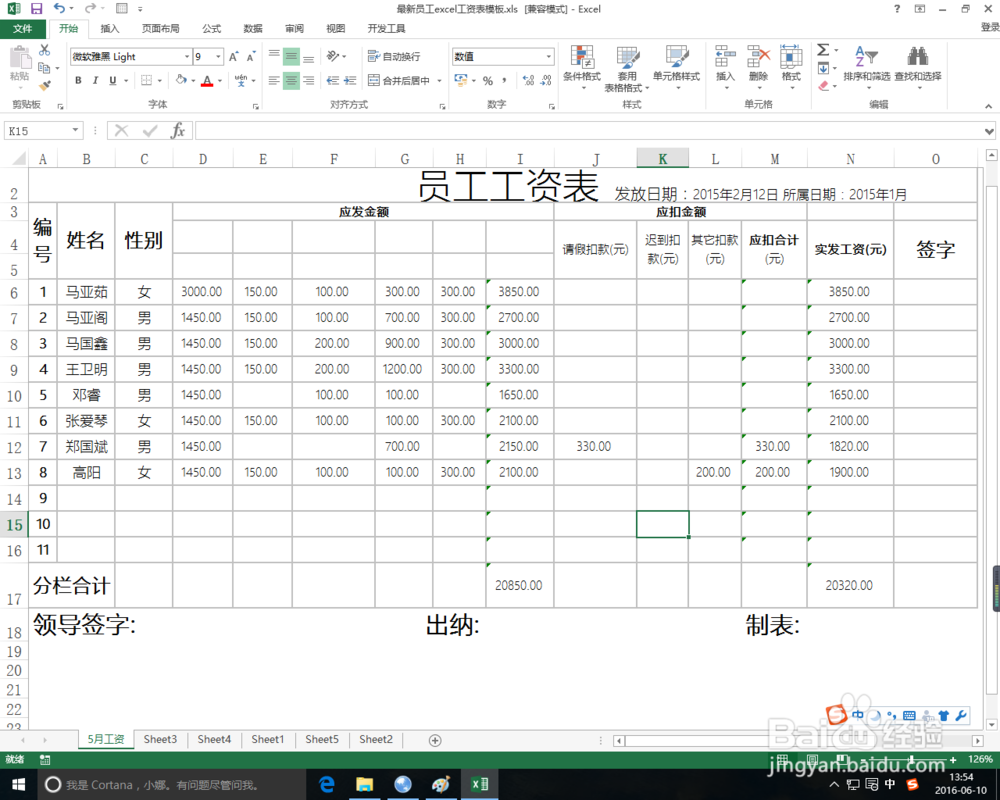Image resolution: width=1000 pixels, height=800 pixels.
Task: Select column K header
Action: tap(663, 159)
